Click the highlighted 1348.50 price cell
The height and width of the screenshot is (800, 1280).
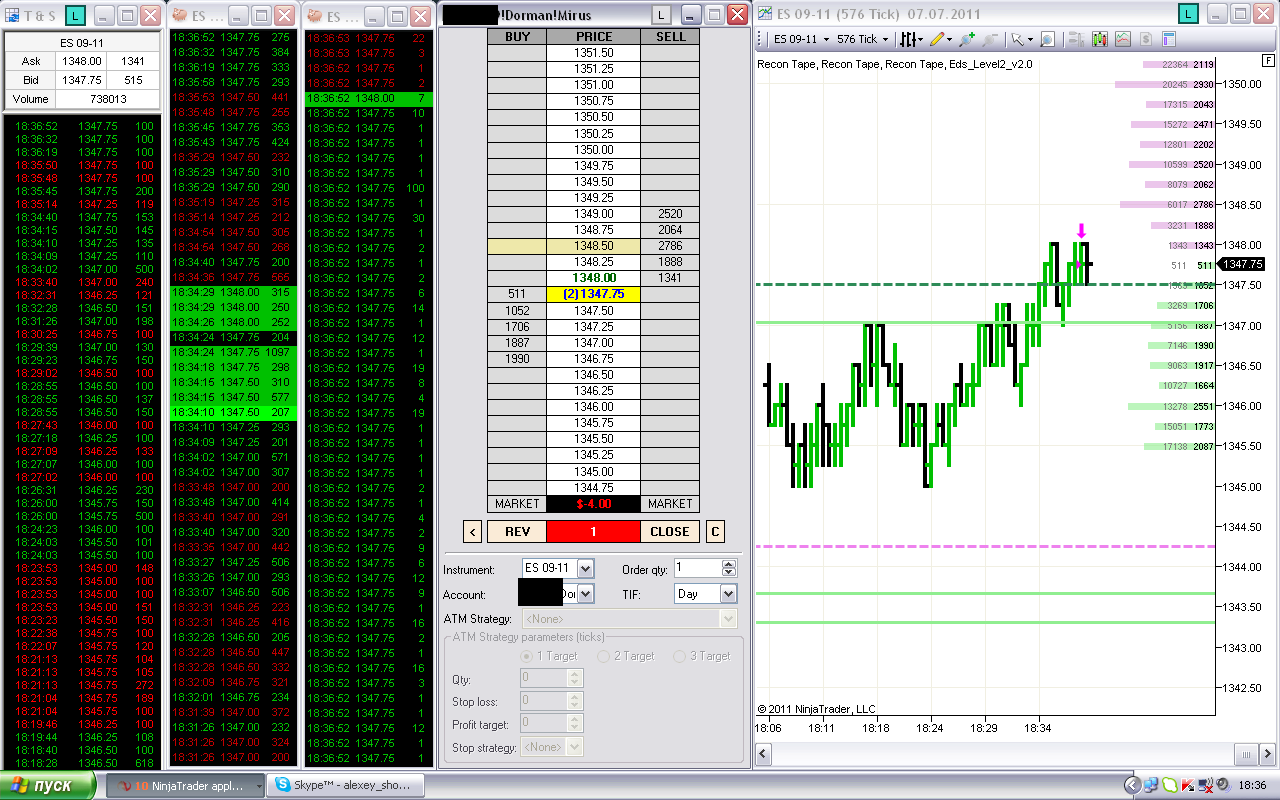click(594, 246)
